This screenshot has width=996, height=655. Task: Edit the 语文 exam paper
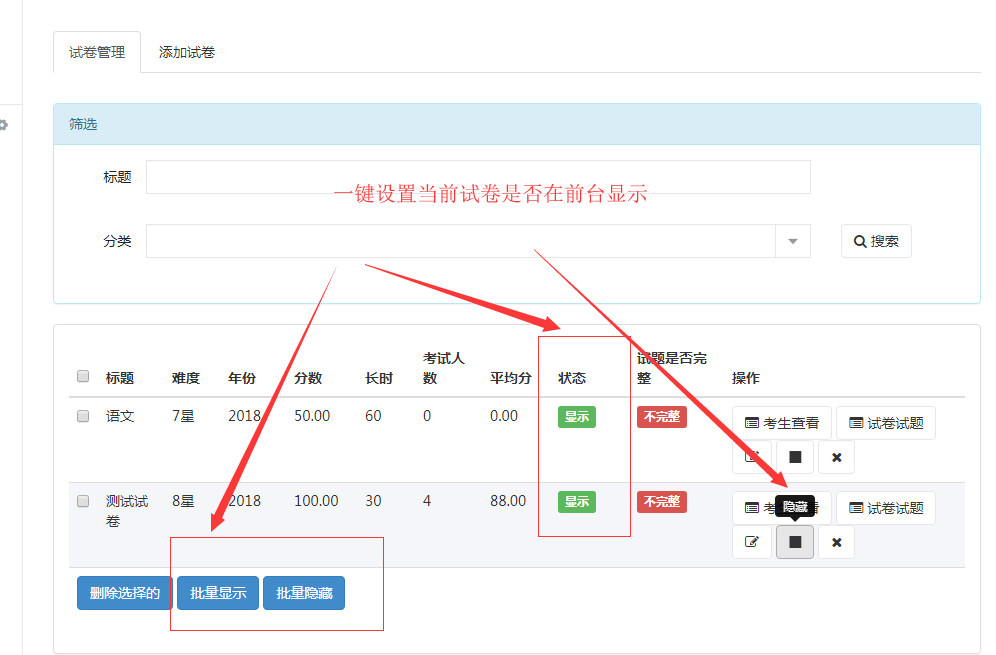752,457
